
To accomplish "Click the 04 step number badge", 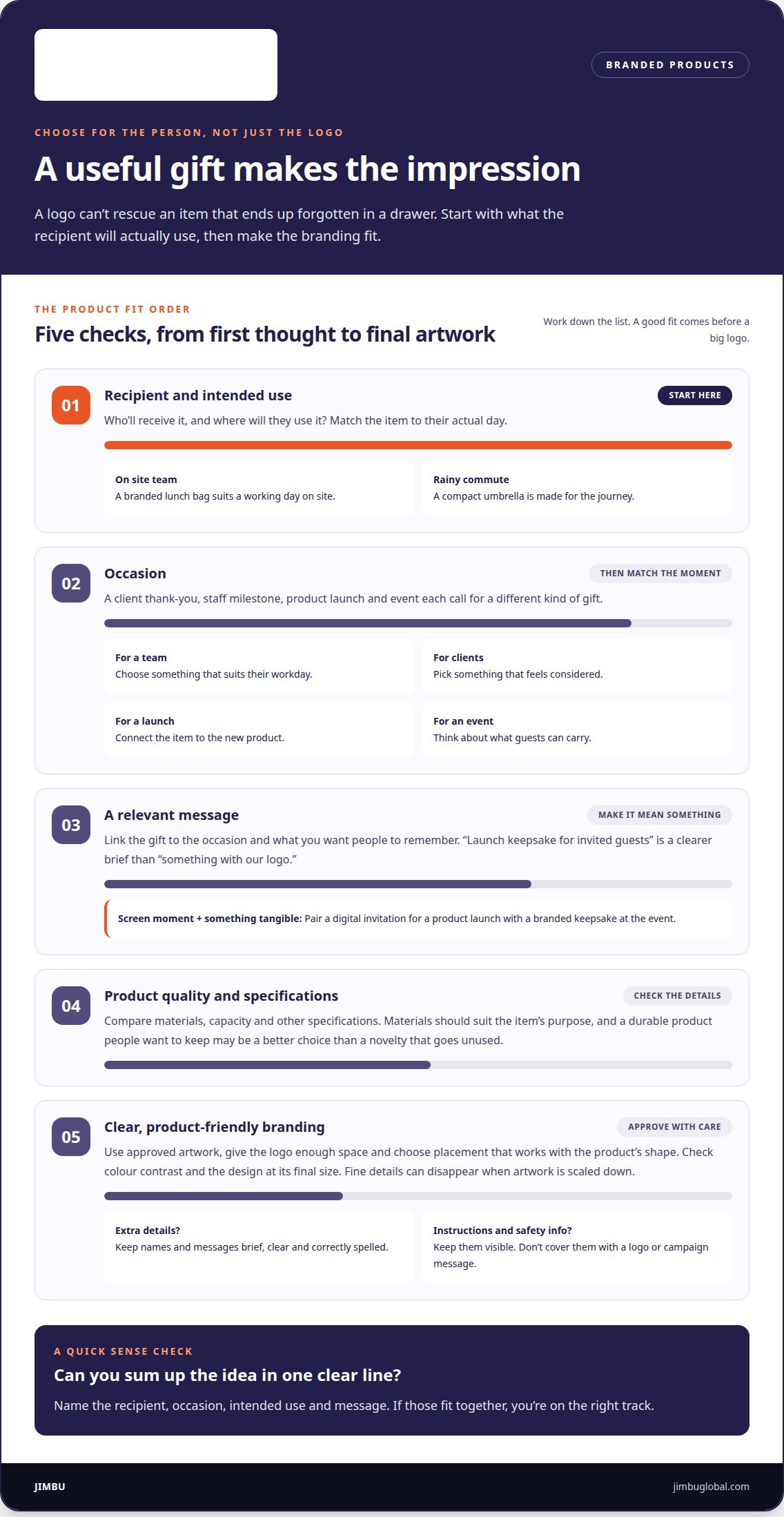I will 71,1006.
